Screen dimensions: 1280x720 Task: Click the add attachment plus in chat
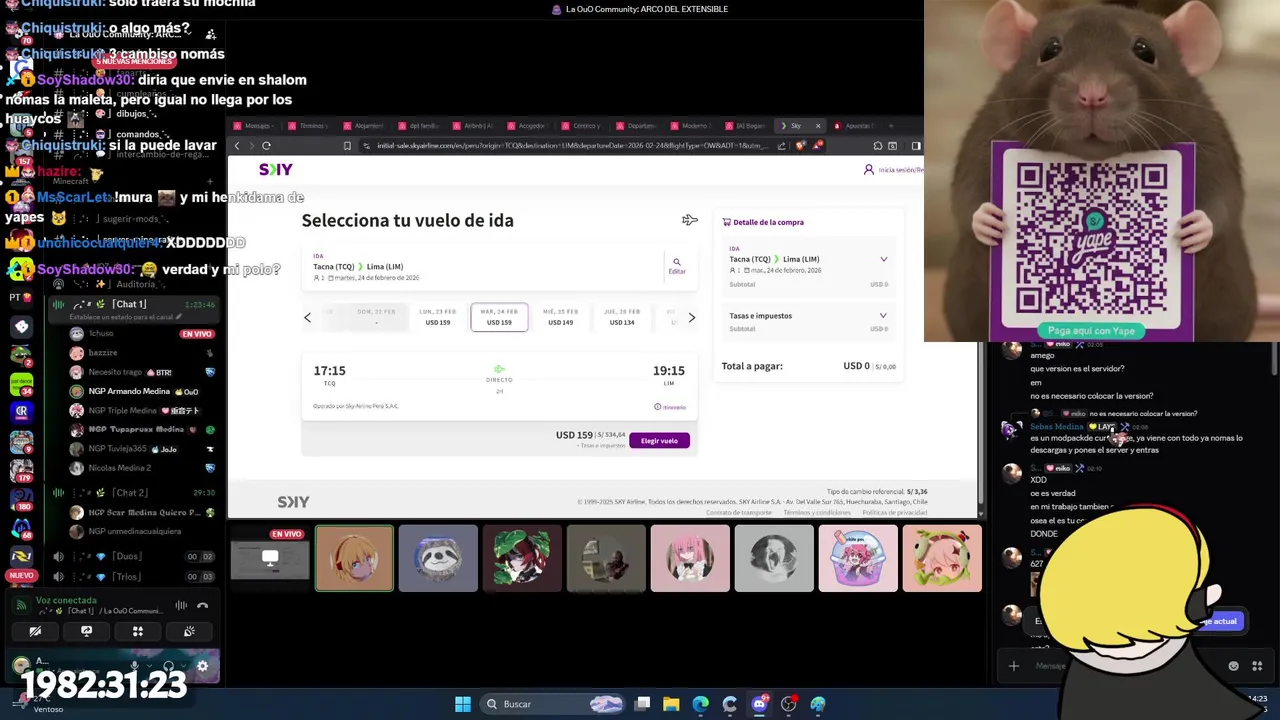click(x=1014, y=666)
